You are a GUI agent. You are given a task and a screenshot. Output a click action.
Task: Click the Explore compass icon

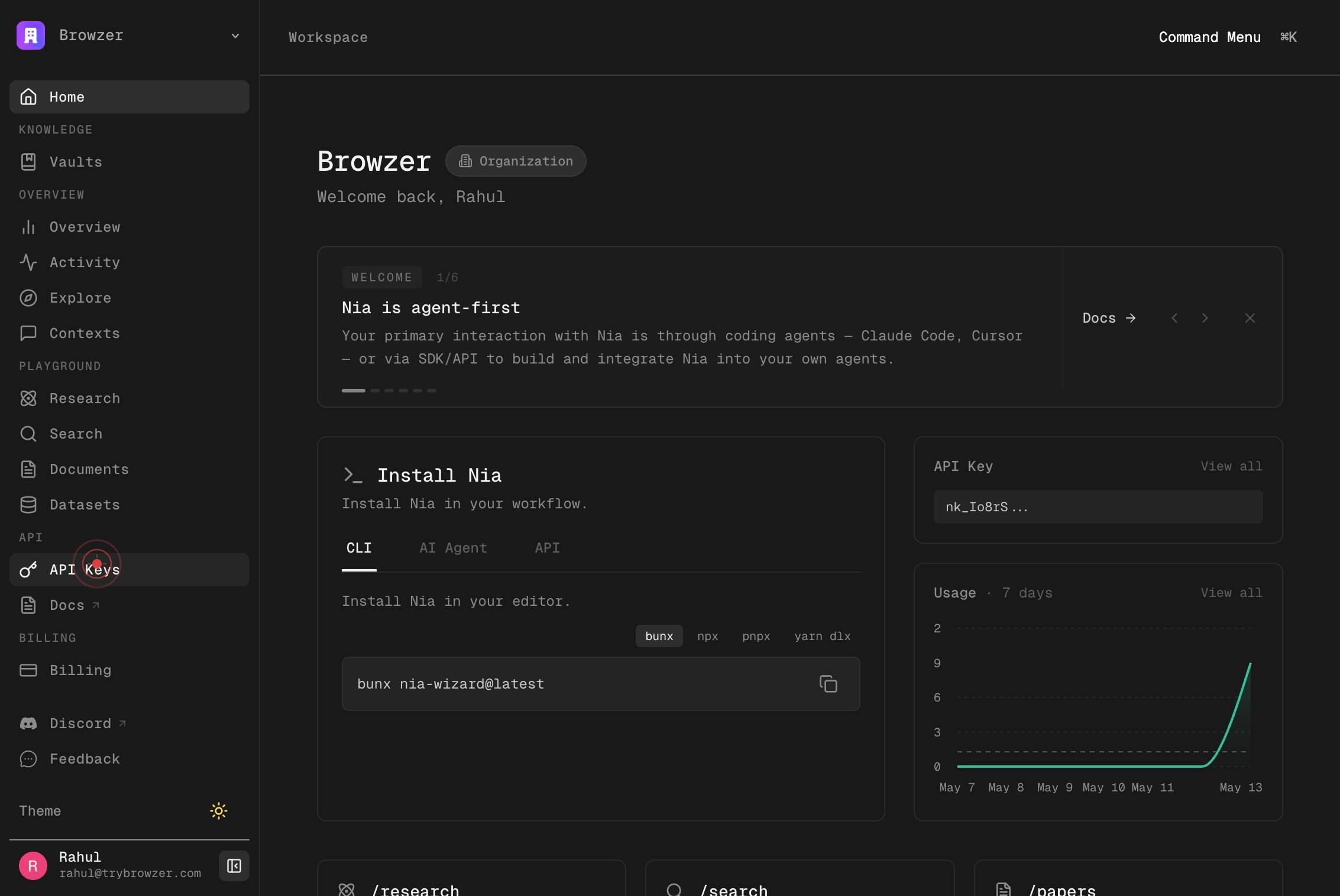pyautogui.click(x=28, y=298)
